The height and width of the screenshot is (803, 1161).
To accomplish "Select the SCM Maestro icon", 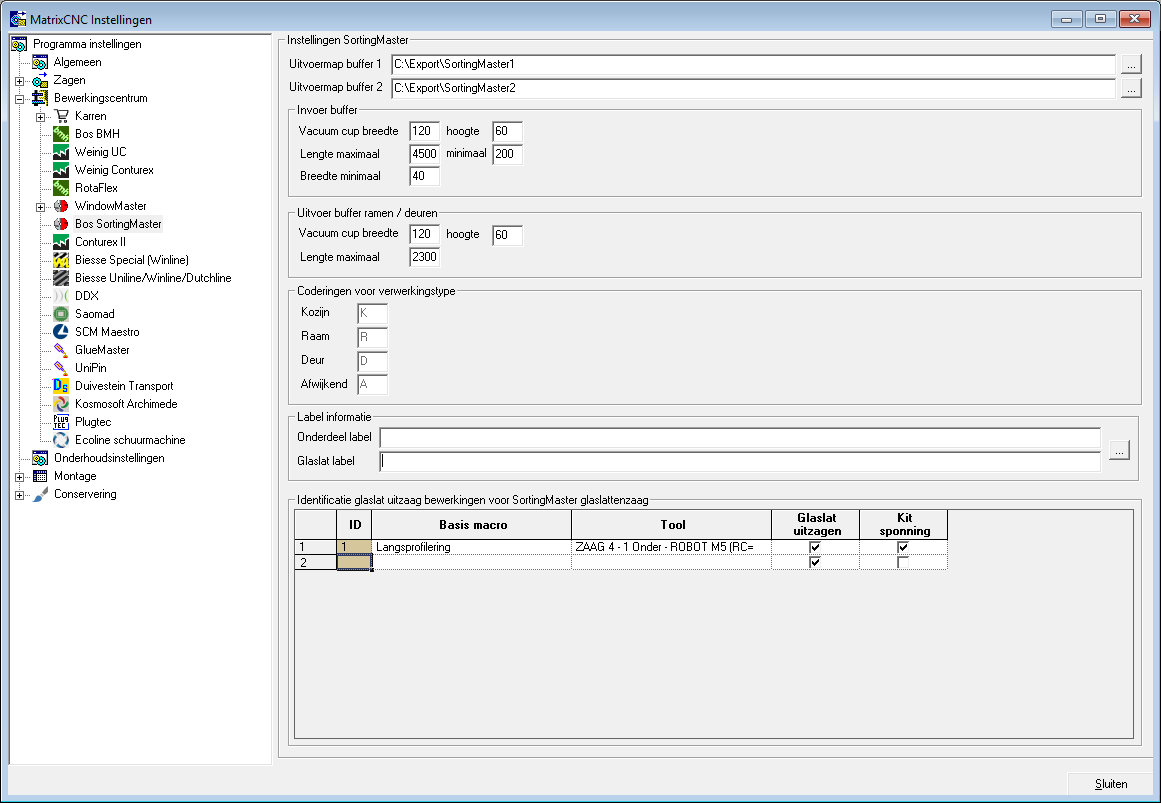I will coord(61,332).
